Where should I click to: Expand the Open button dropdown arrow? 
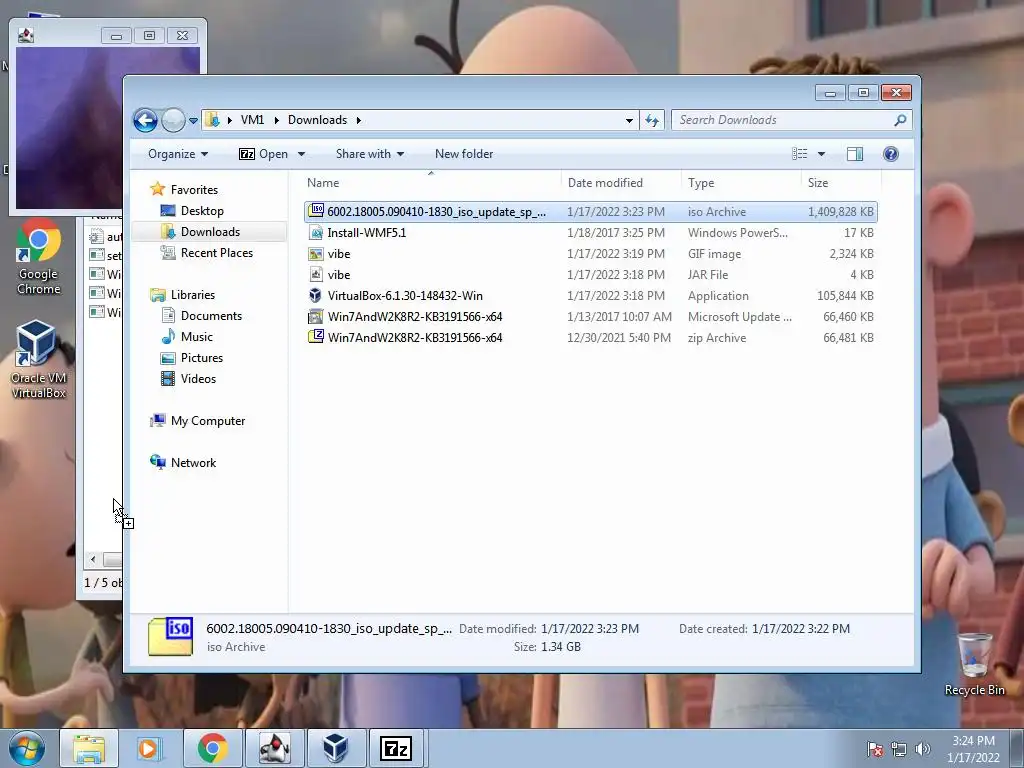[301, 154]
